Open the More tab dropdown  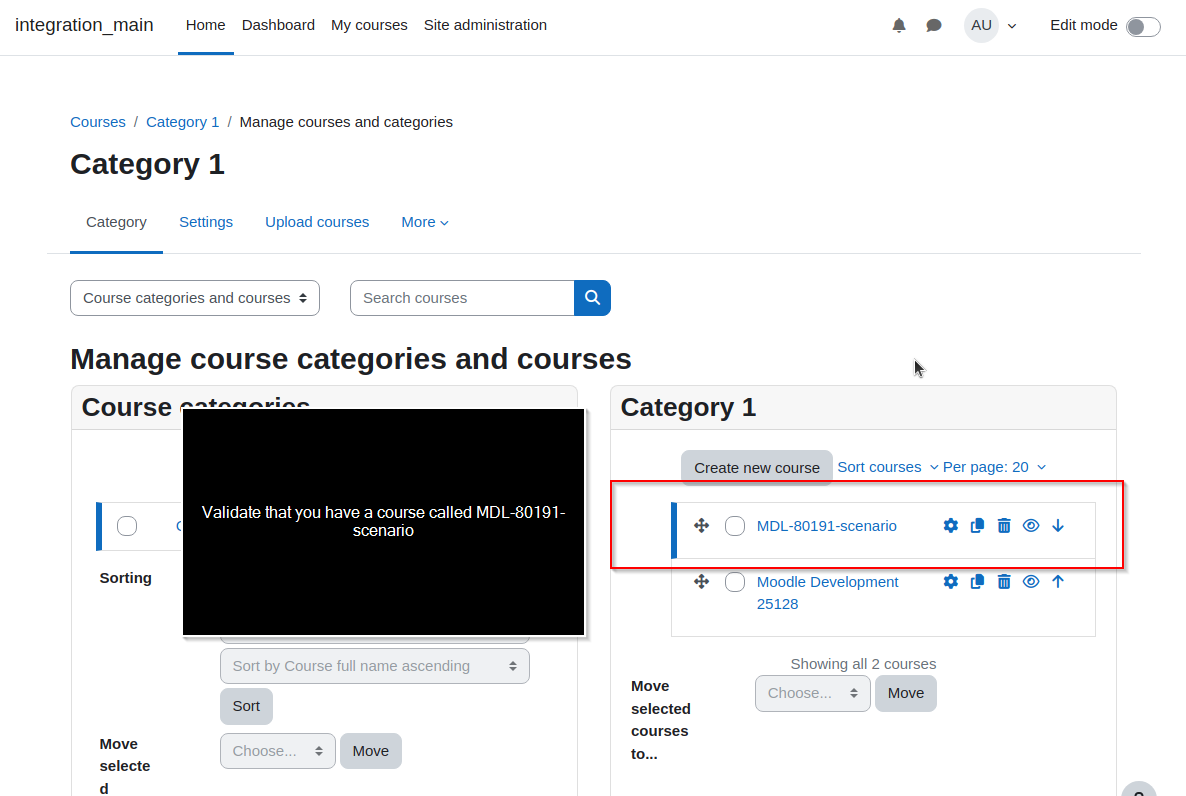[x=424, y=222]
